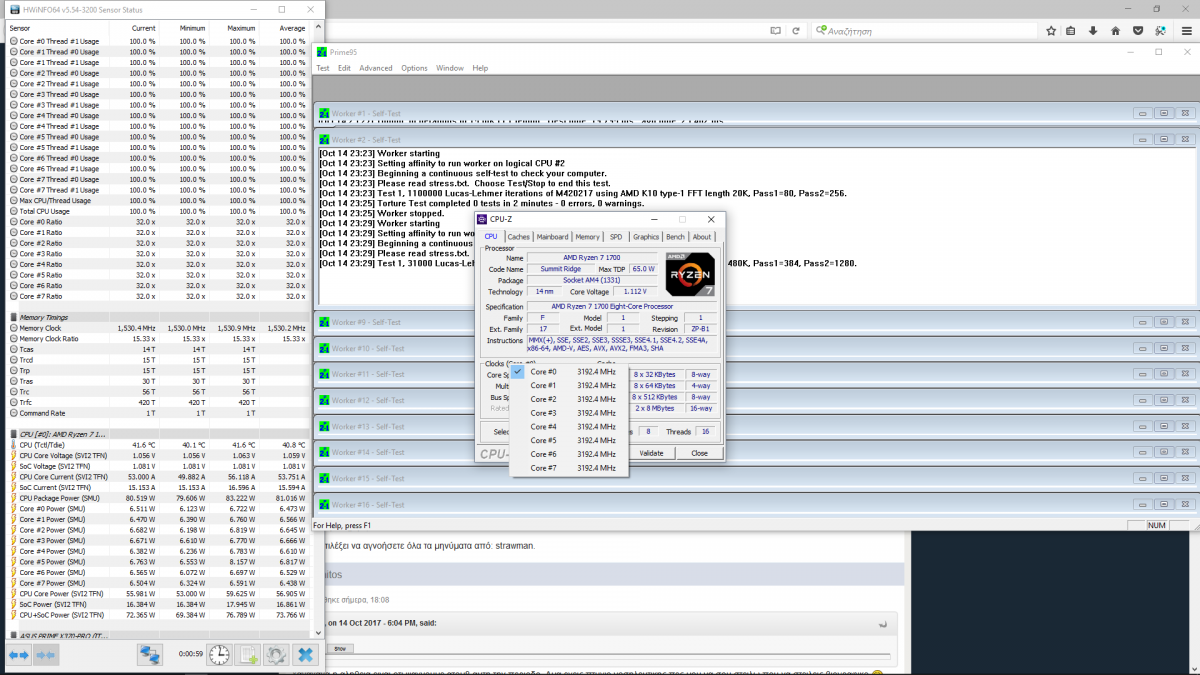Show Firefox bookmarks list icon
The height and width of the screenshot is (675, 1200).
pyautogui.click(x=1071, y=31)
